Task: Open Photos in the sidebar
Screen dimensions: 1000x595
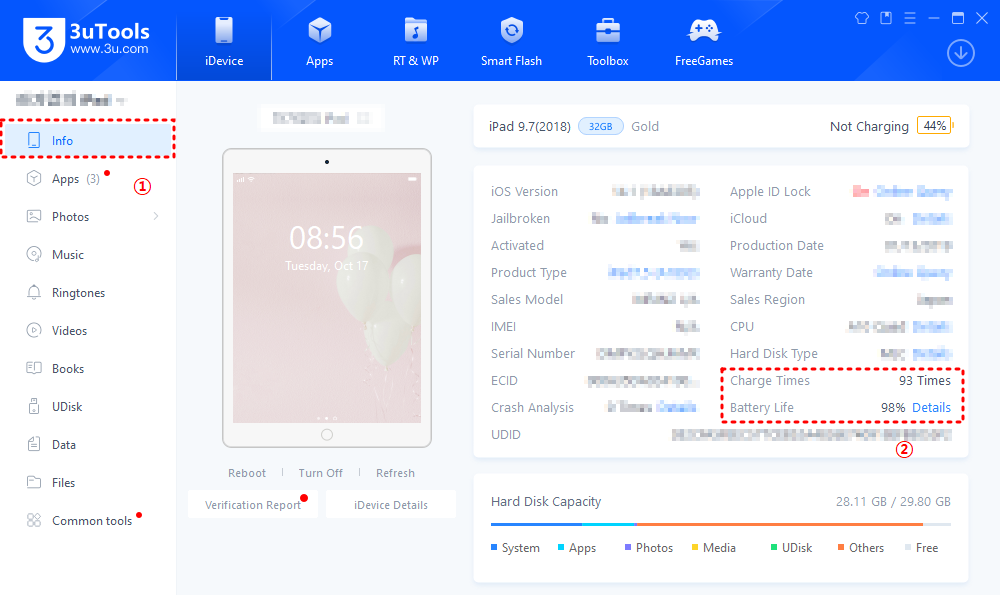Action: pos(88,217)
